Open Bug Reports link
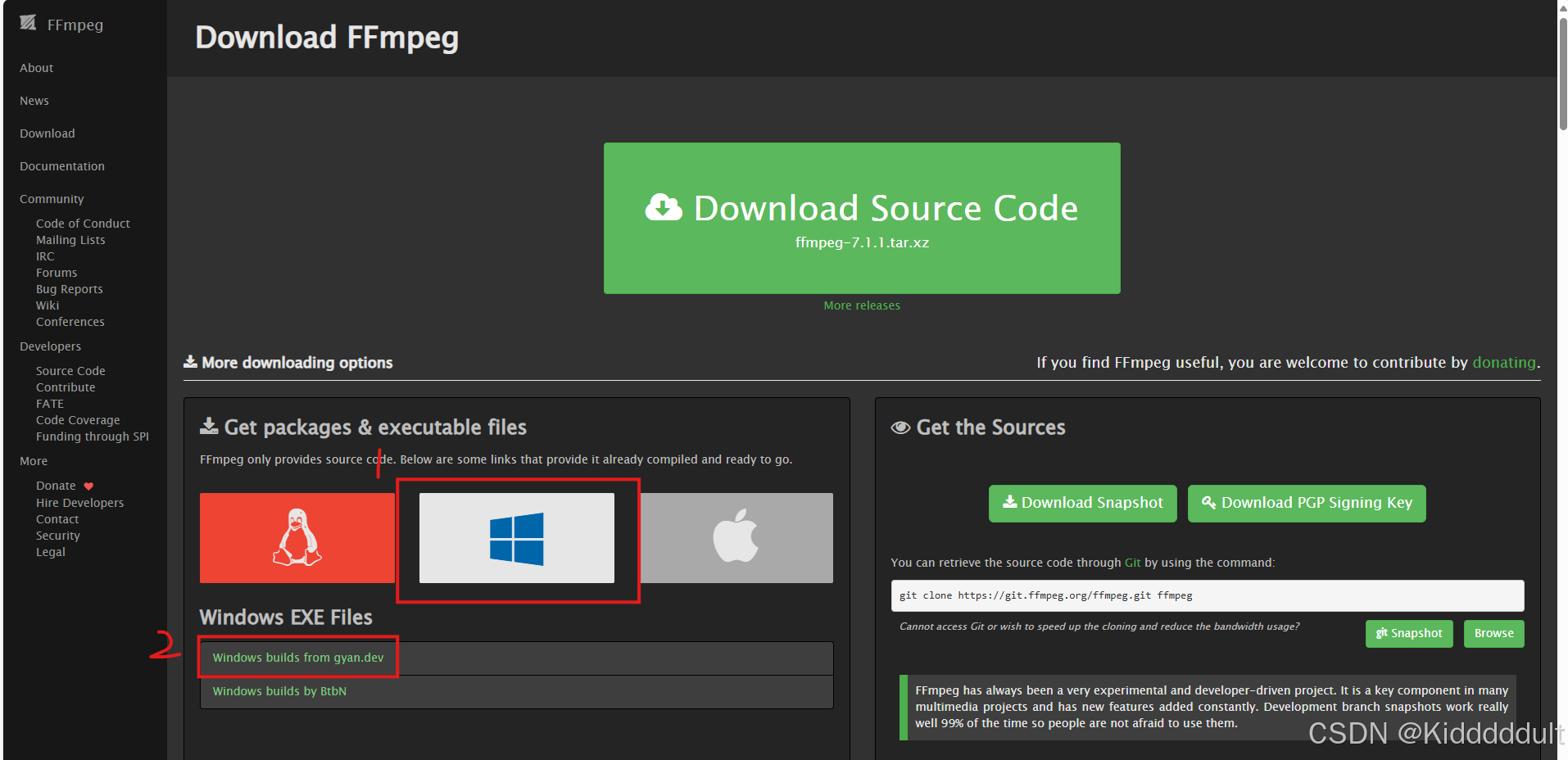Viewport: 1568px width, 760px height. [x=70, y=289]
